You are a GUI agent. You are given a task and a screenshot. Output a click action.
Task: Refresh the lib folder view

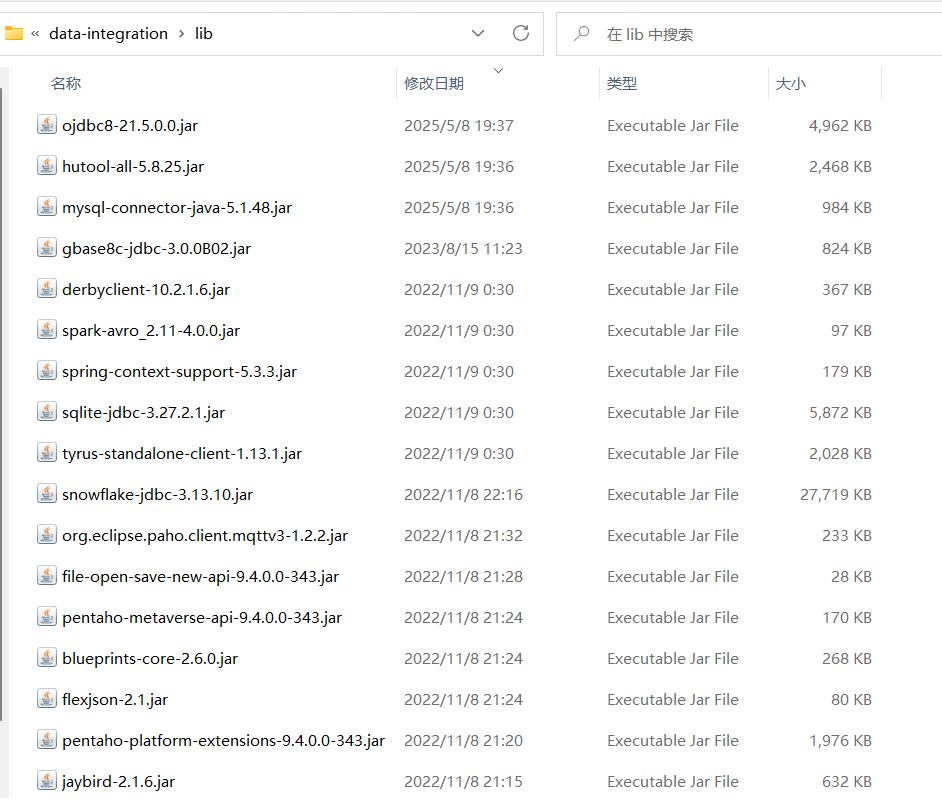click(x=521, y=33)
